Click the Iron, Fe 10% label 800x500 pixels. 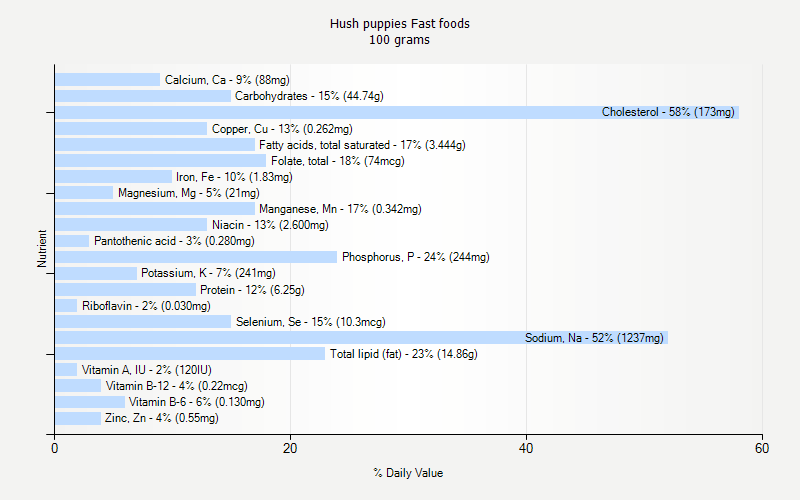[x=234, y=177]
